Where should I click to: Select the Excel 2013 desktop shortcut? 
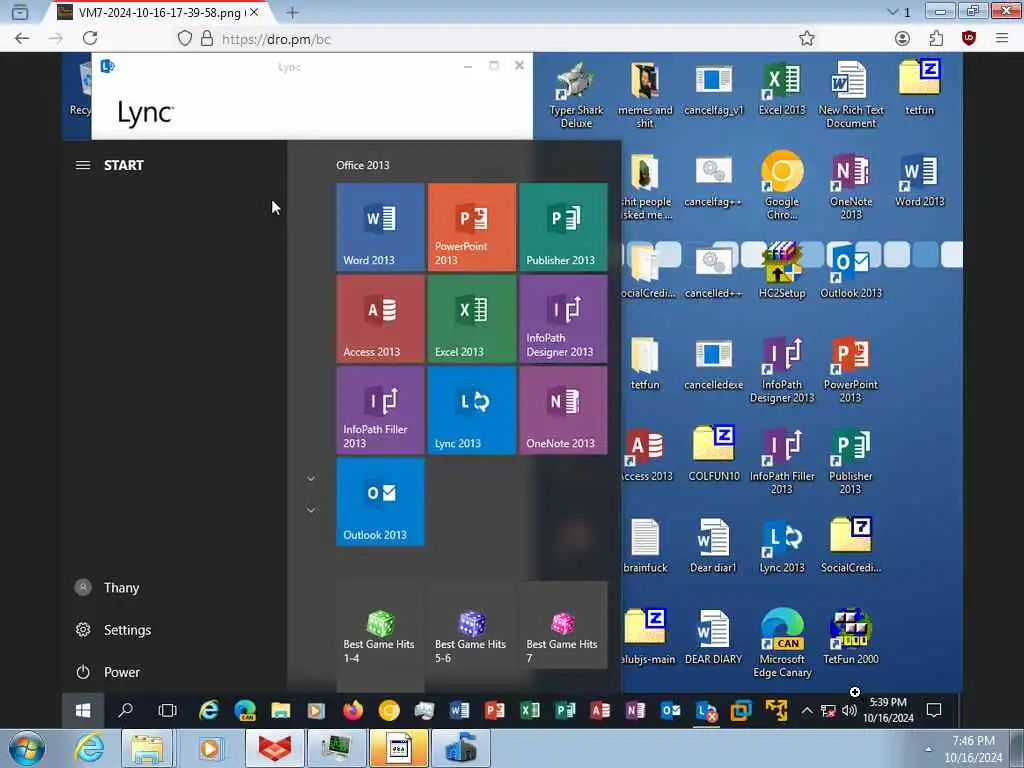click(x=782, y=89)
